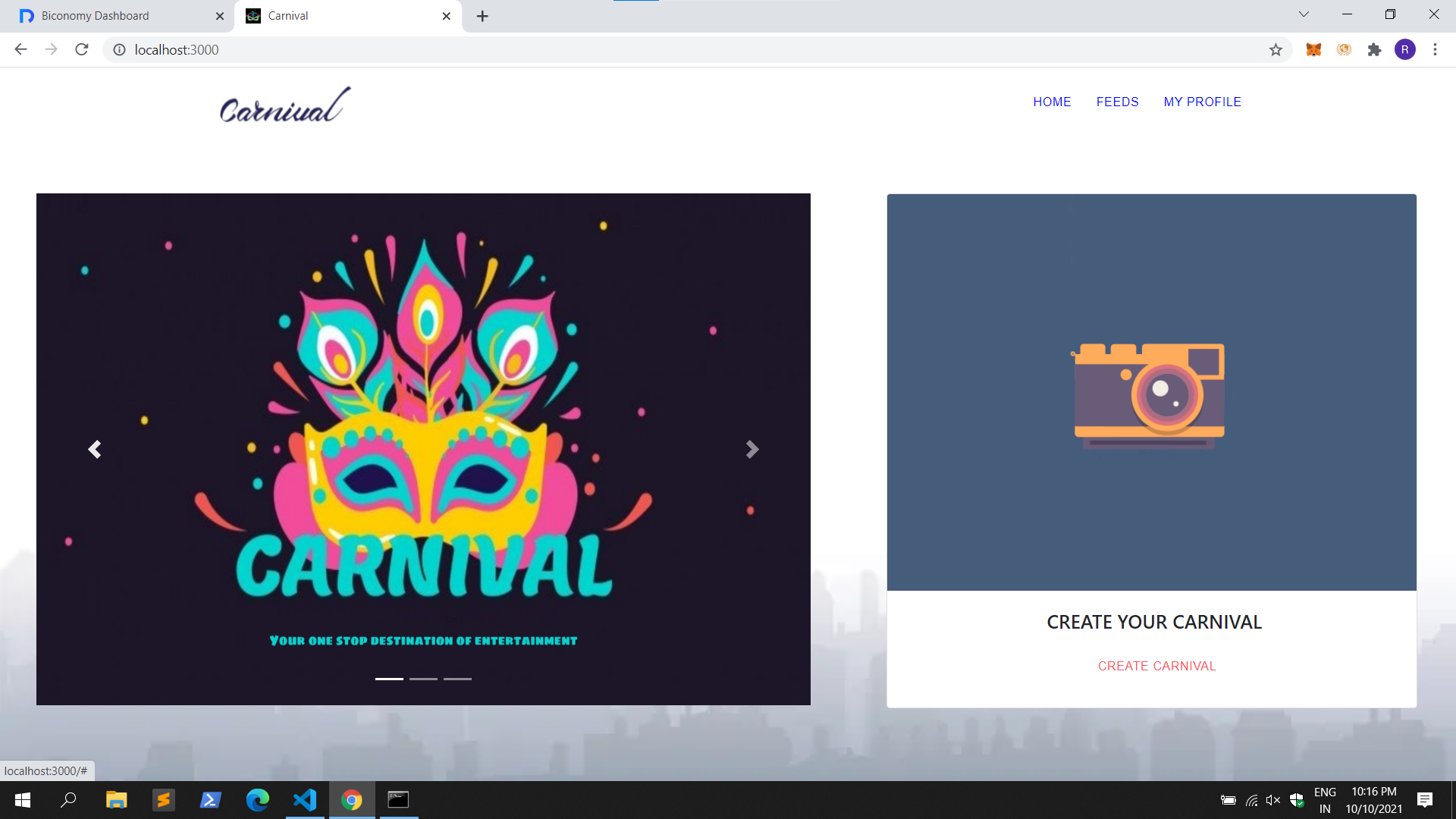The image size is (1456, 819).
Task: Expand the Chrome tab search dropdown arrow
Action: [x=1304, y=14]
